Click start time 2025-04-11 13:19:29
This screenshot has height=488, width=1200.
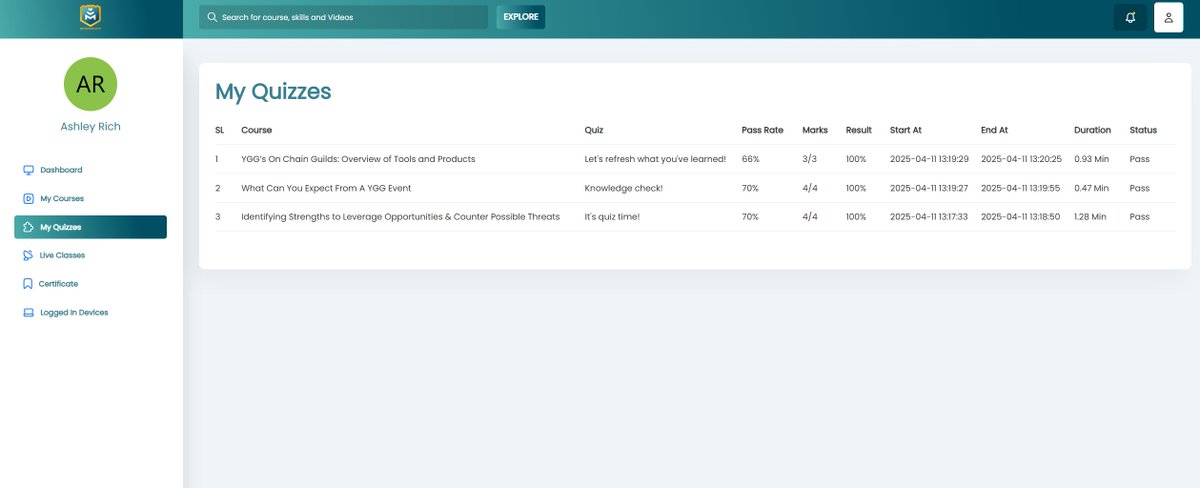pyautogui.click(x=929, y=159)
